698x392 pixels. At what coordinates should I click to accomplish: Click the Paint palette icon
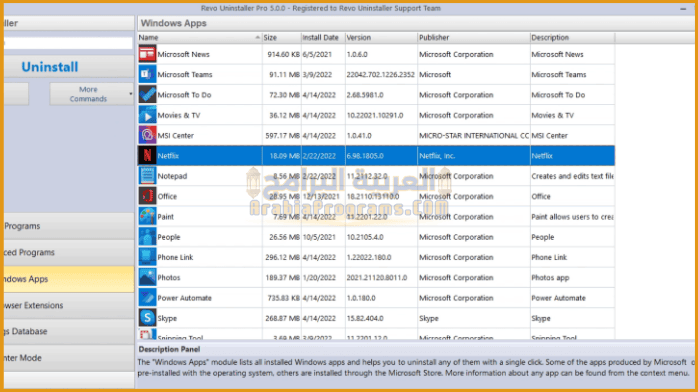pos(147,217)
